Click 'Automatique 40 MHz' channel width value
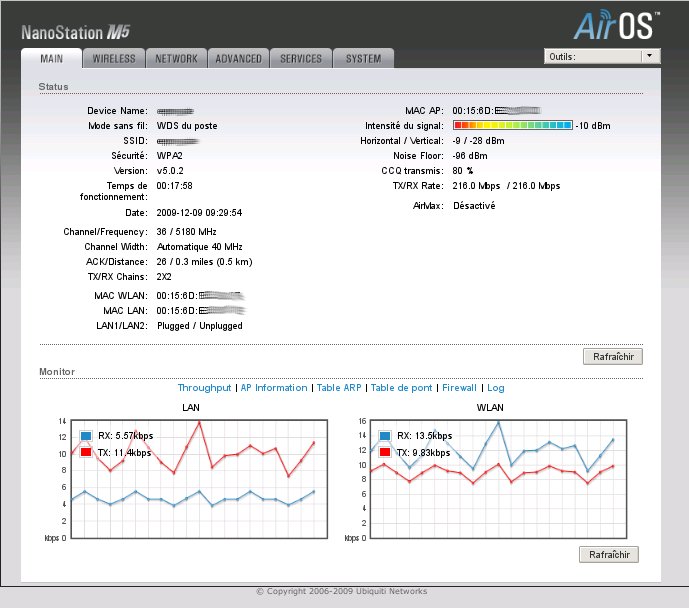Image resolution: width=689 pixels, height=608 pixels. [199, 246]
